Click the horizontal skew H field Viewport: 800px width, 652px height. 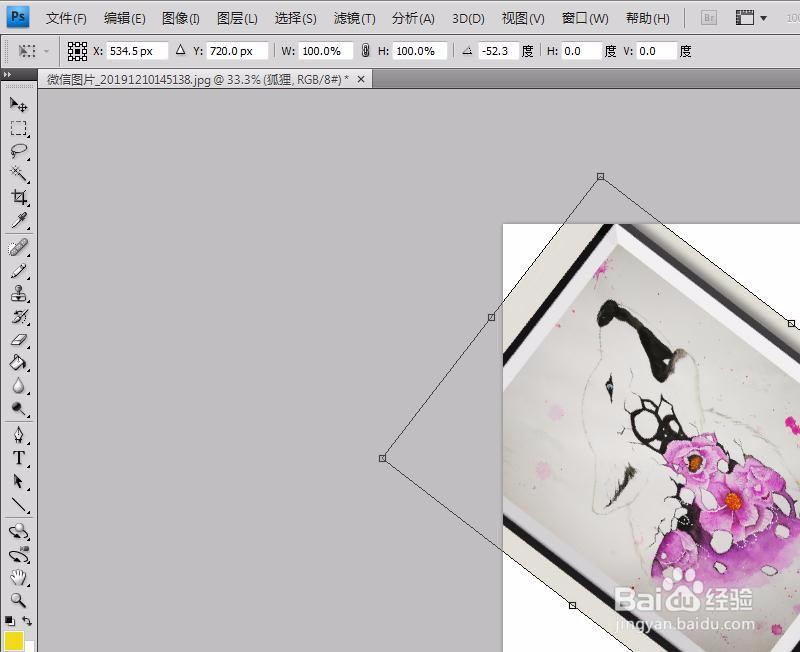[581, 51]
